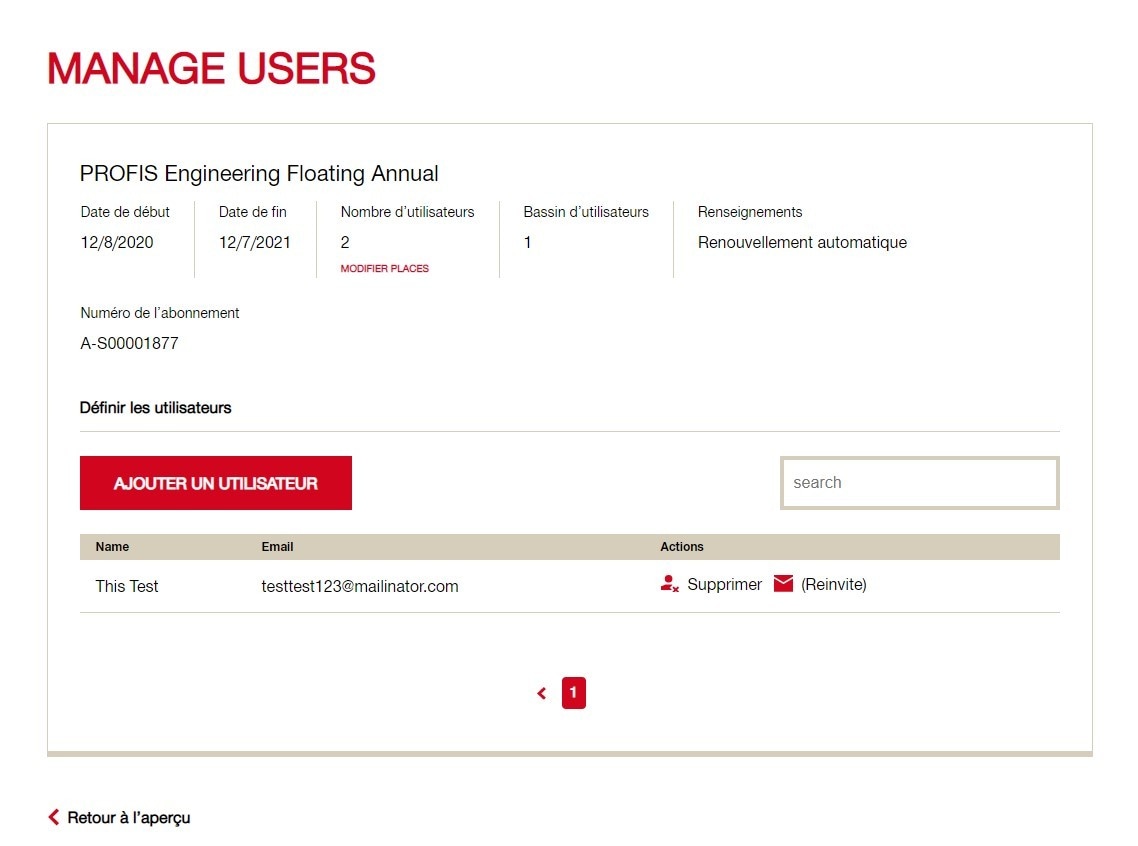1138x846 pixels.
Task: Select the Email column header
Action: [x=277, y=546]
